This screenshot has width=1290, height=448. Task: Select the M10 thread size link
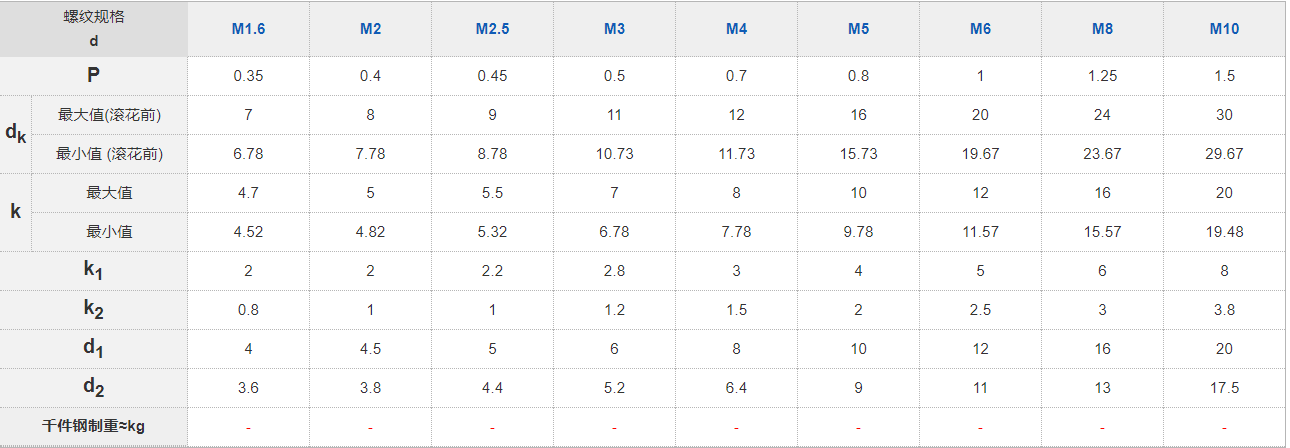click(1224, 29)
